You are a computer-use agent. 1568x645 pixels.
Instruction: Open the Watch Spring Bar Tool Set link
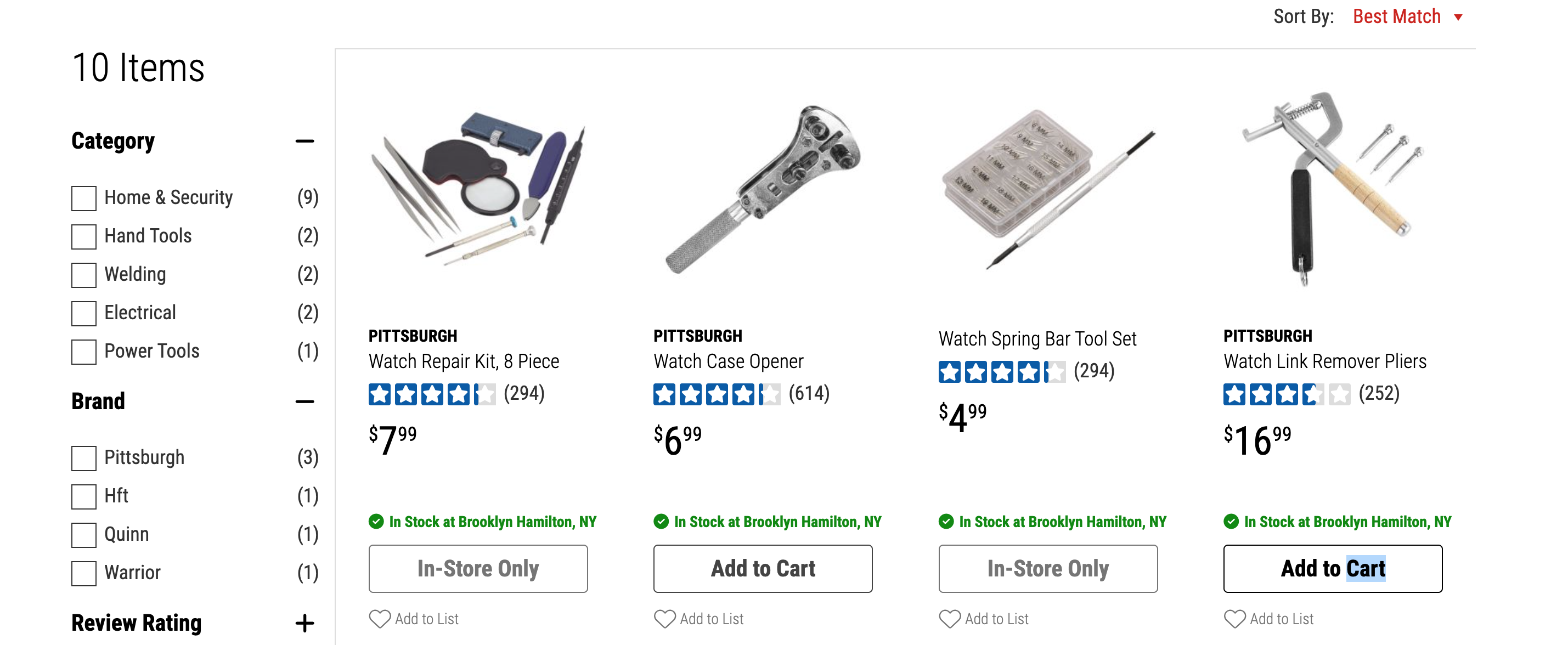click(1037, 338)
